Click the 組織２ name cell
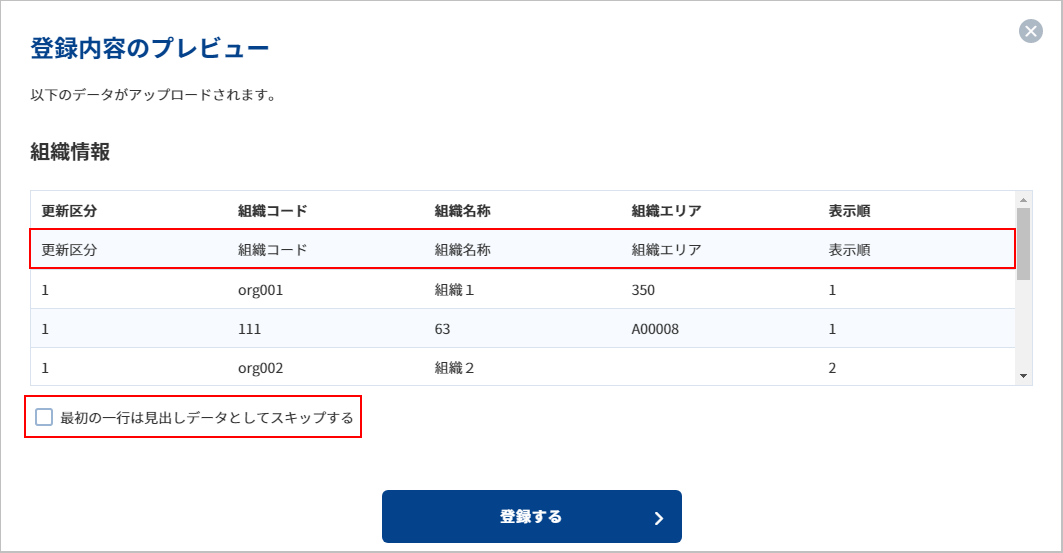This screenshot has height=553, width=1063. (454, 368)
